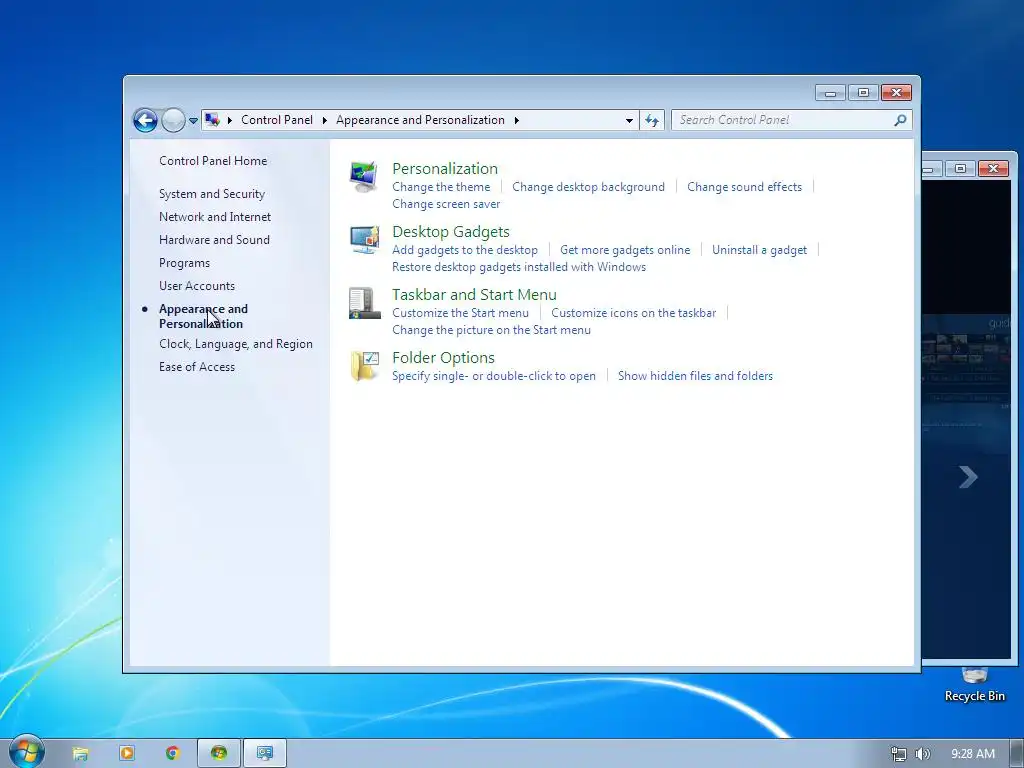Open Network and Internet category
Image resolution: width=1024 pixels, height=768 pixels.
click(215, 217)
